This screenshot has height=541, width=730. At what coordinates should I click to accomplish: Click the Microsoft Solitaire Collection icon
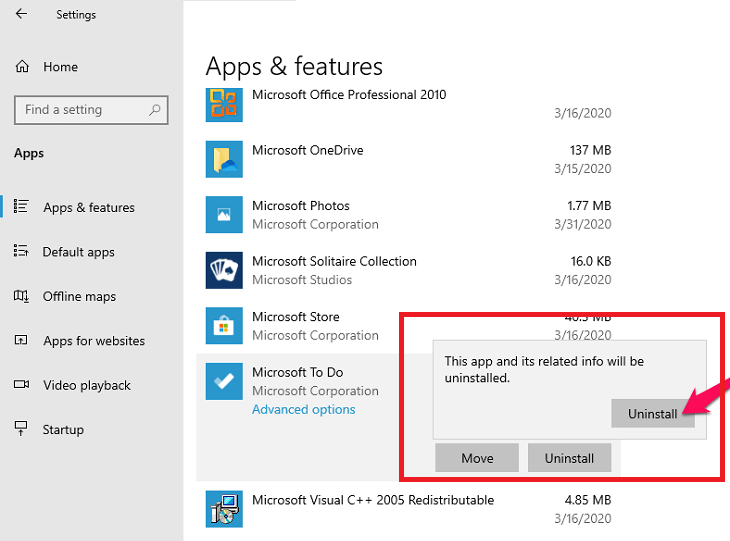(224, 270)
